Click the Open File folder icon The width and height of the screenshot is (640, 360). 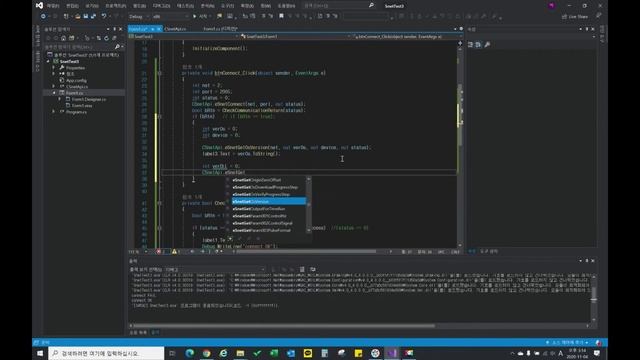(x=78, y=16)
